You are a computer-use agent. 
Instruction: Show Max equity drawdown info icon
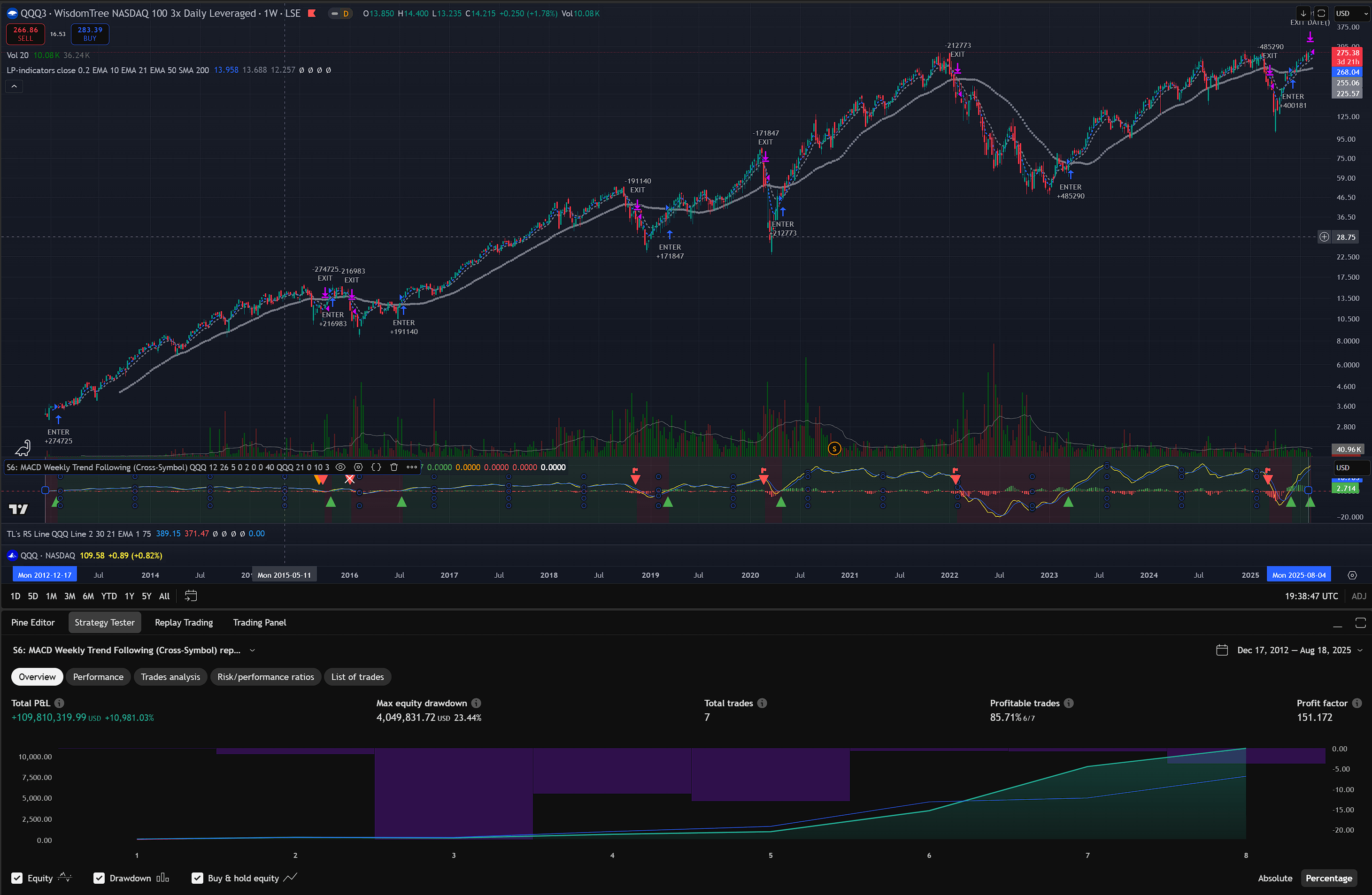coord(477,703)
